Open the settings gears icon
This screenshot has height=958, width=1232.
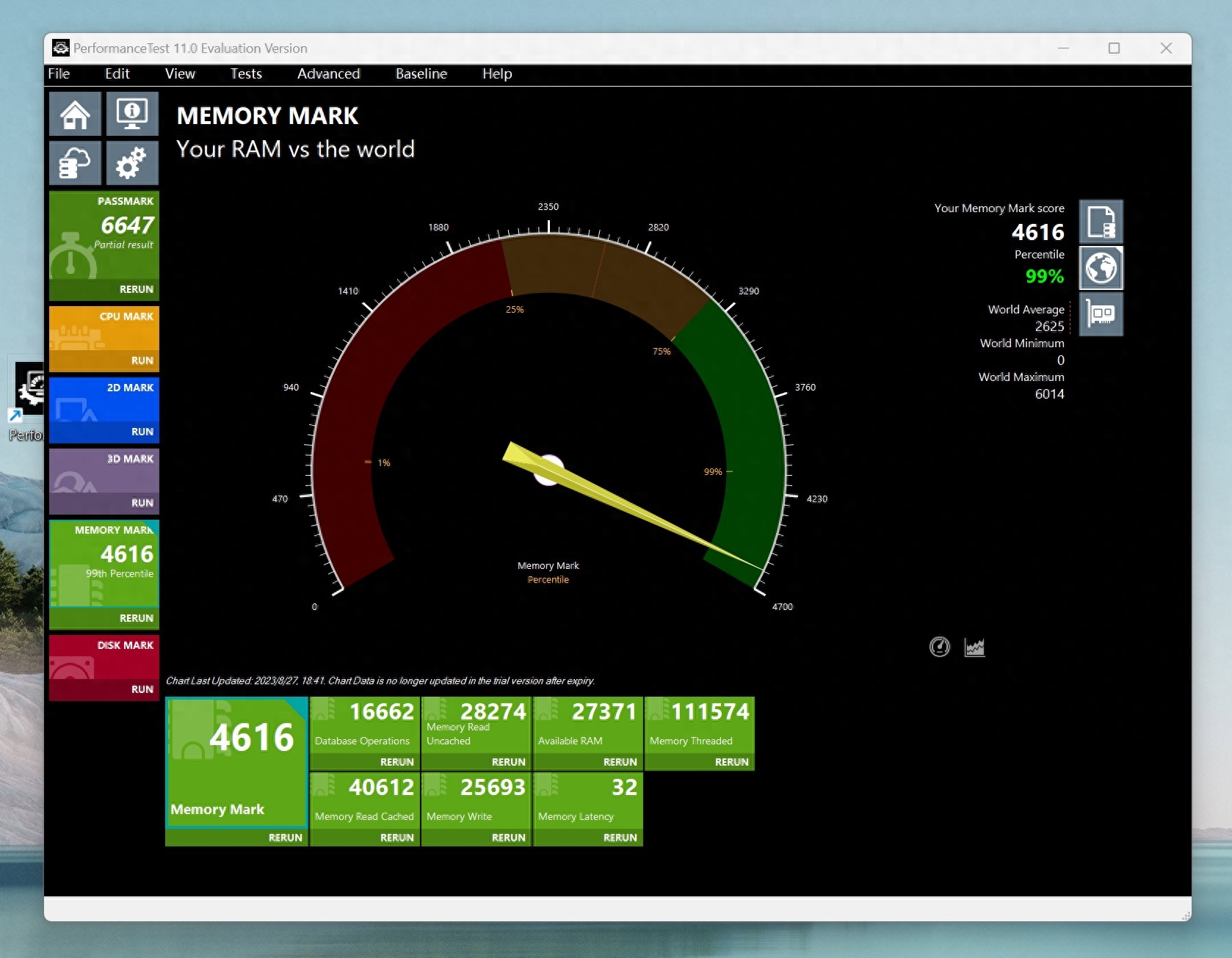[x=132, y=162]
